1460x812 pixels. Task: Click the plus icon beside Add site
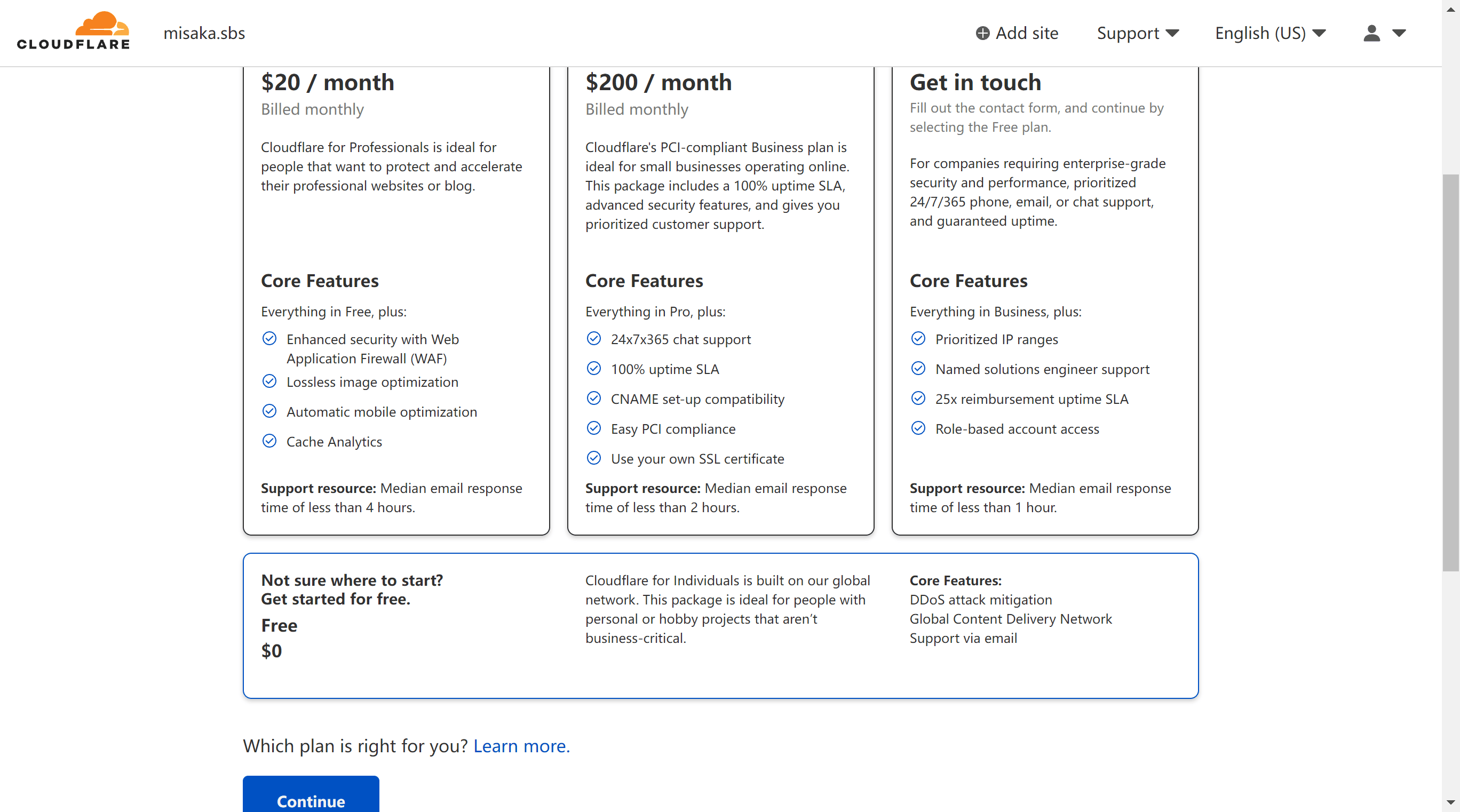pyautogui.click(x=982, y=34)
